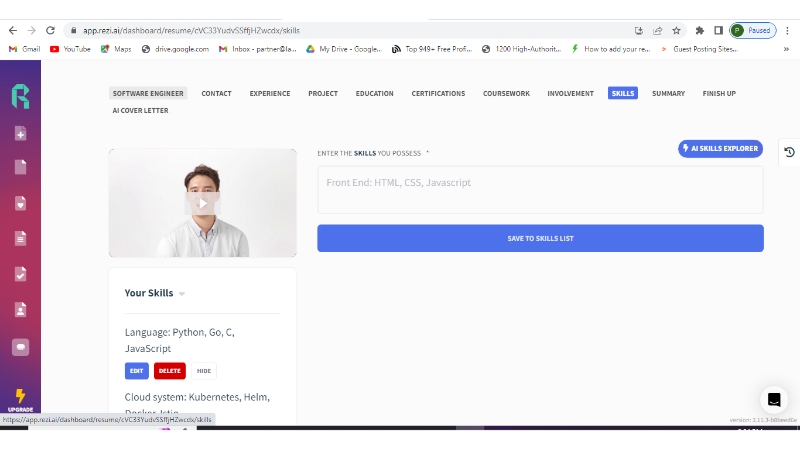Click the lightning bolt Upgrade icon

(x=20, y=396)
